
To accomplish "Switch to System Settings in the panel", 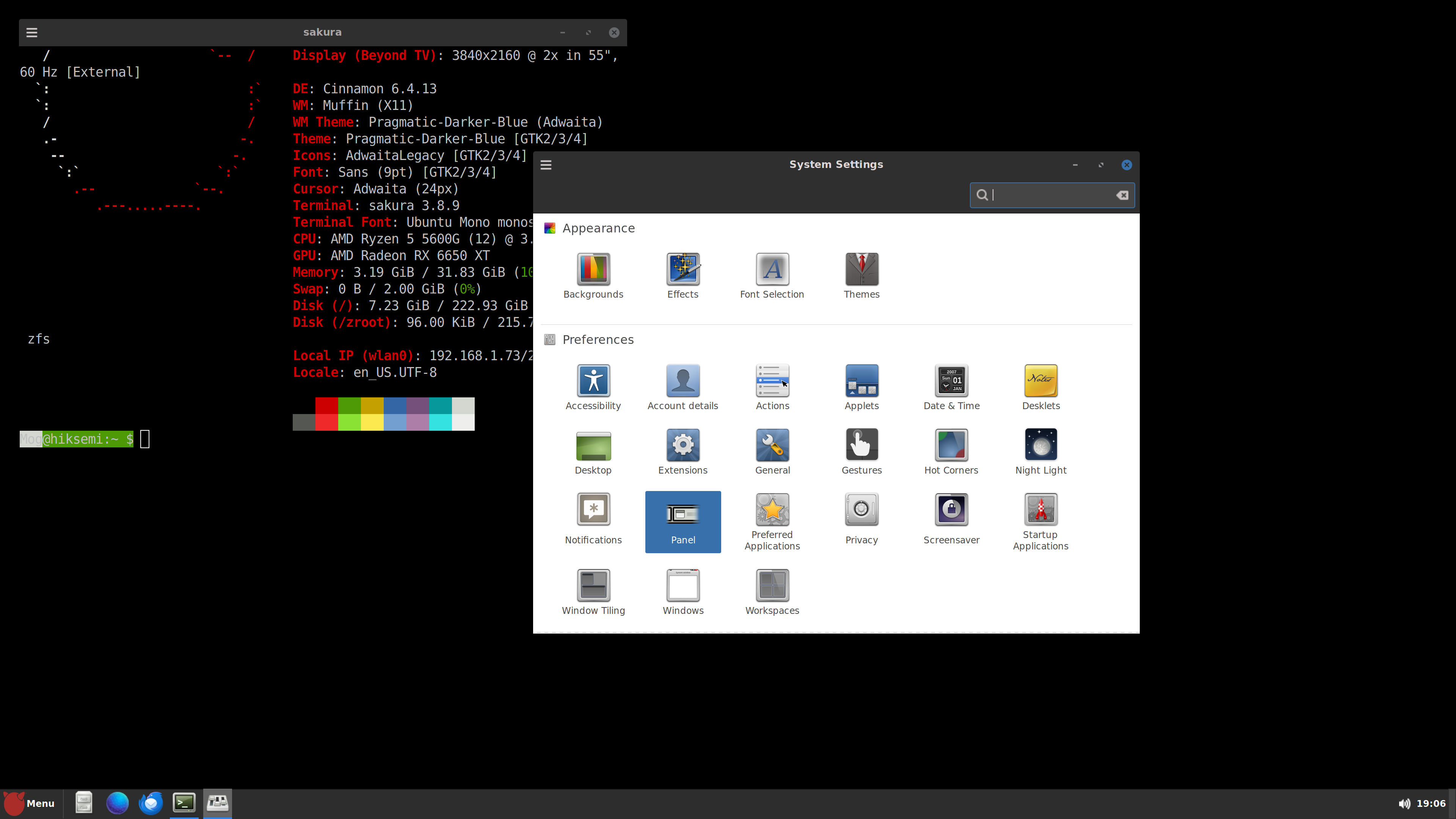I will click(218, 803).
